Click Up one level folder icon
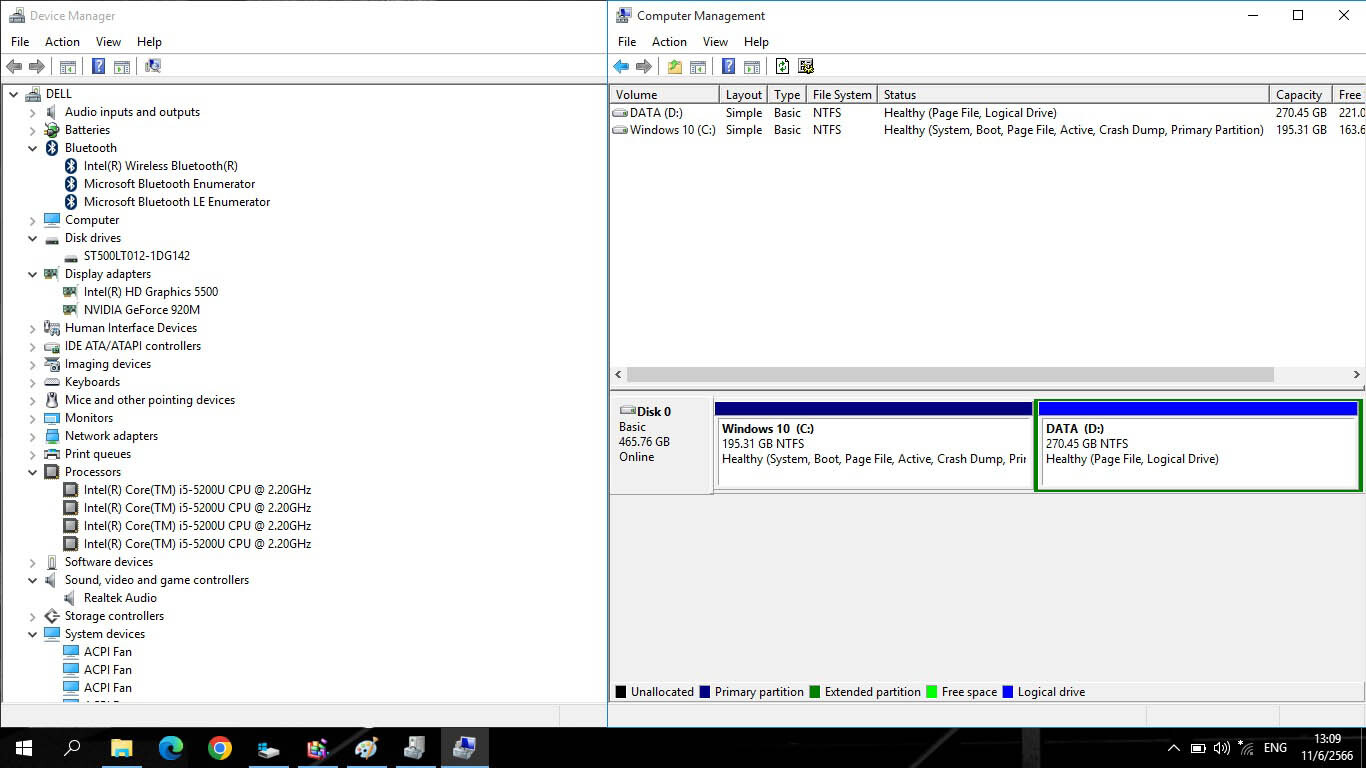The image size is (1366, 768). point(675,67)
